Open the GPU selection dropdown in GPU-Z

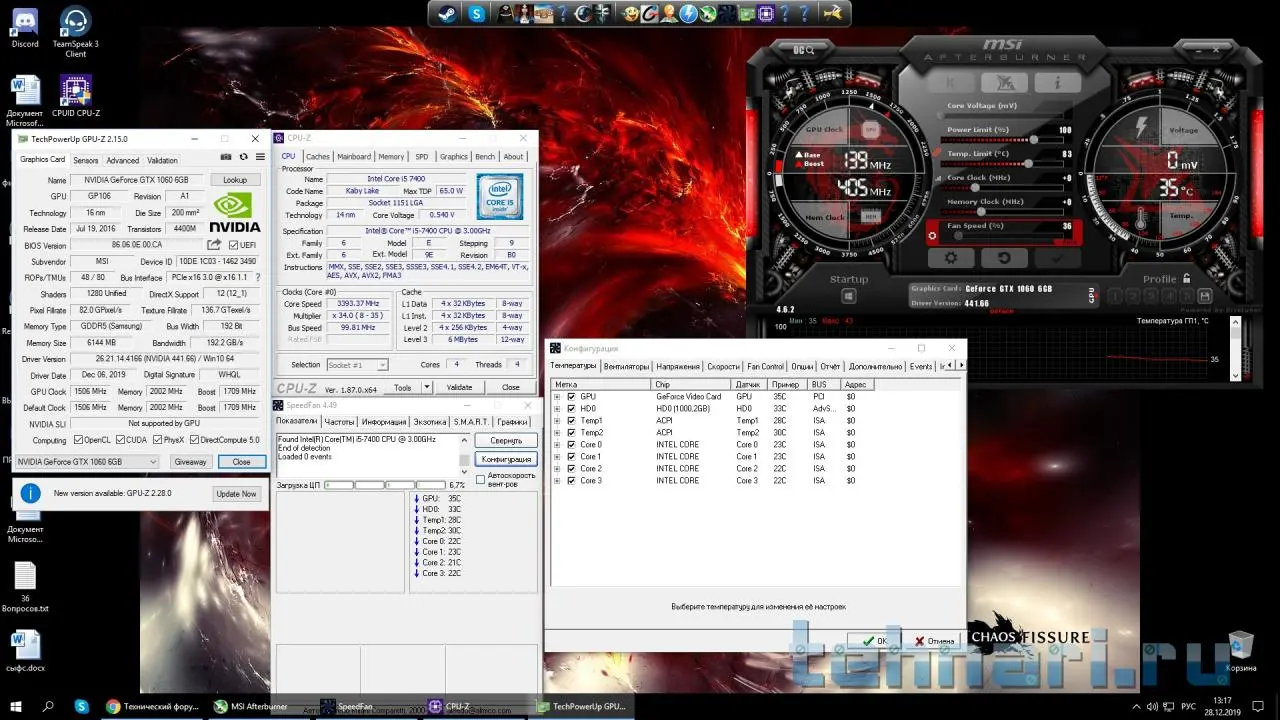point(152,462)
